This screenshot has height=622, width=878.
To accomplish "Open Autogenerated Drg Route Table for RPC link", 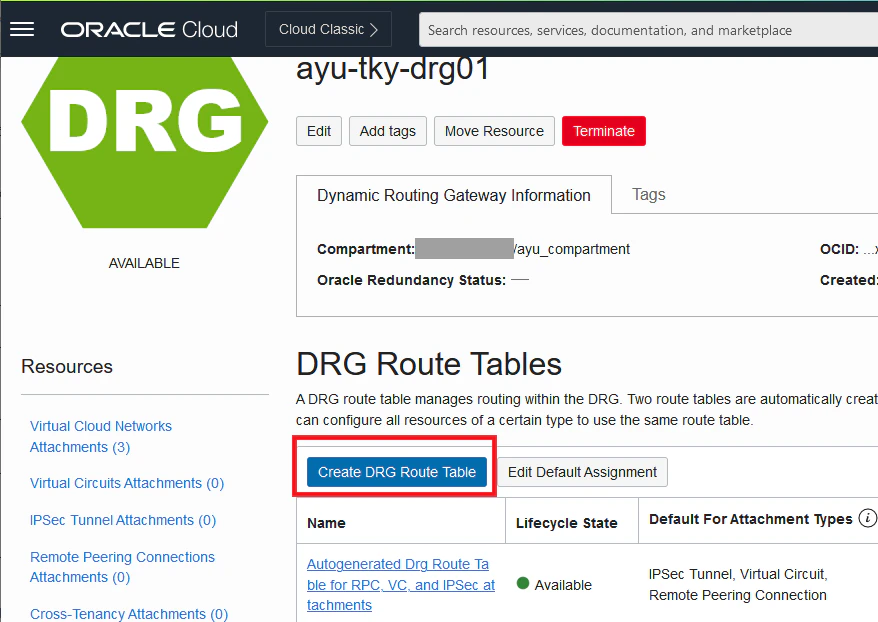I will (x=400, y=584).
